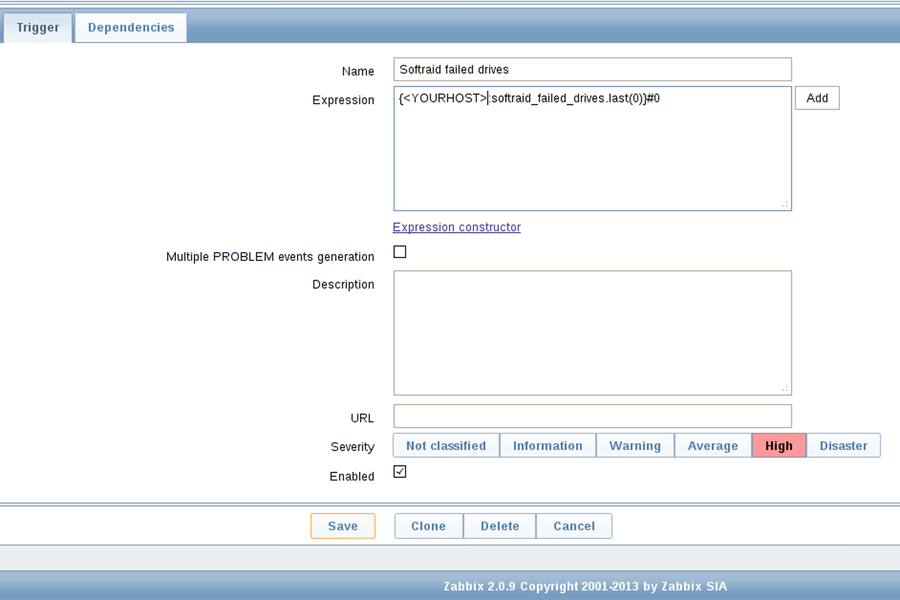The width and height of the screenshot is (900, 600).
Task: Click the Name input field
Action: point(592,70)
